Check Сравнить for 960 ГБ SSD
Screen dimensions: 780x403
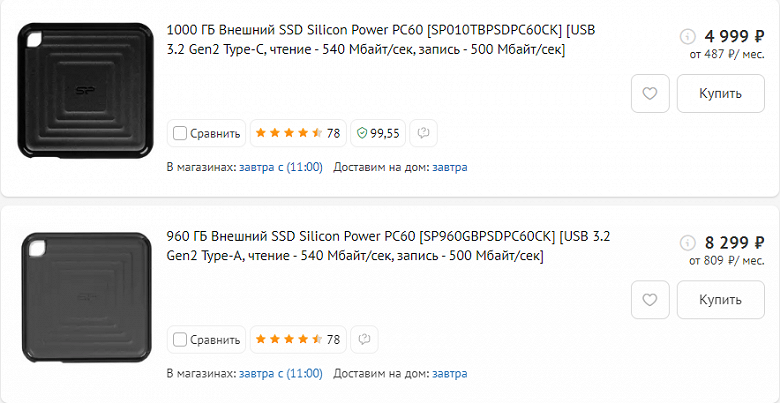(x=180, y=340)
